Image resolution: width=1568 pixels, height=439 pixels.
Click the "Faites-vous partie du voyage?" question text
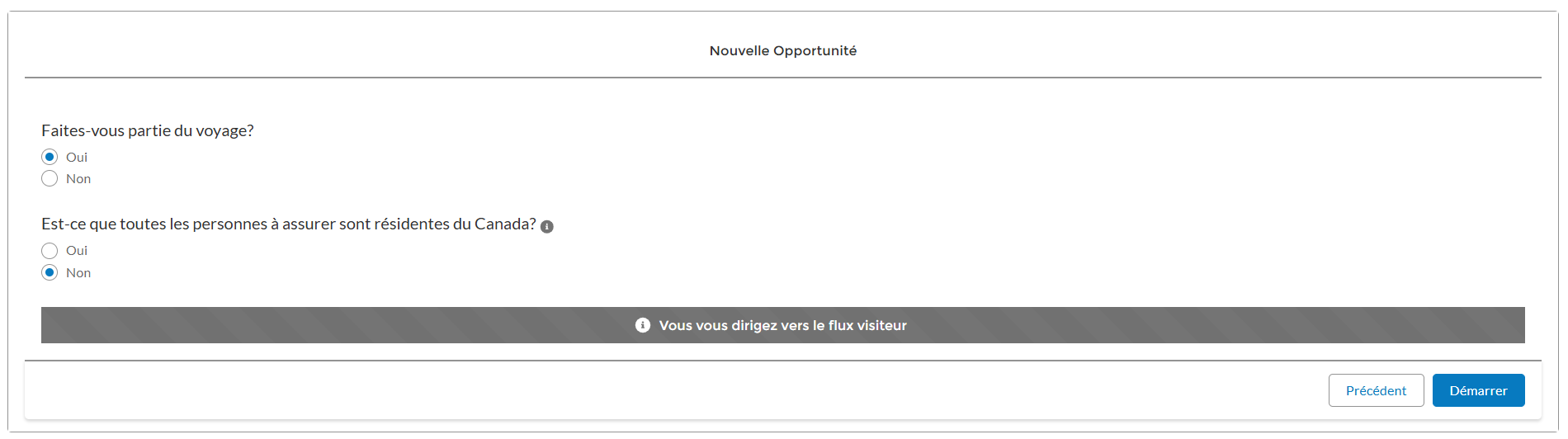[148, 130]
